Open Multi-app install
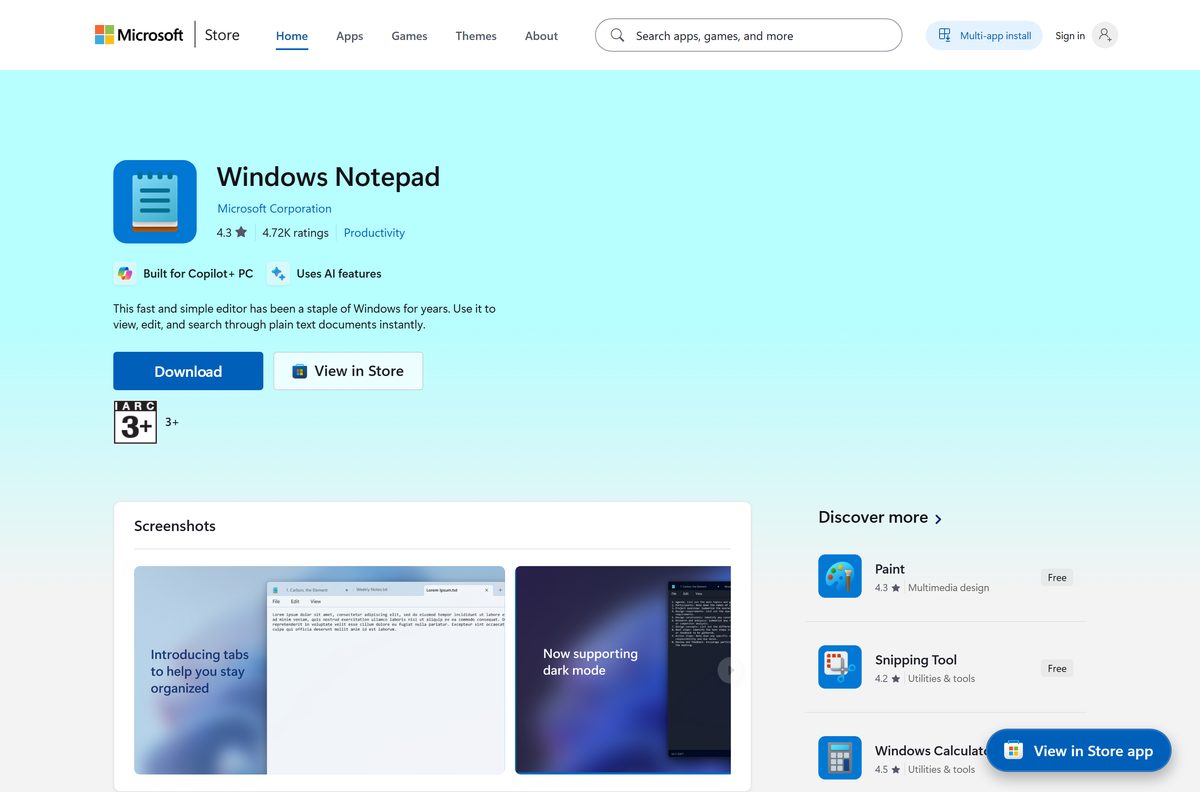The height and width of the screenshot is (792, 1200). pyautogui.click(x=984, y=36)
